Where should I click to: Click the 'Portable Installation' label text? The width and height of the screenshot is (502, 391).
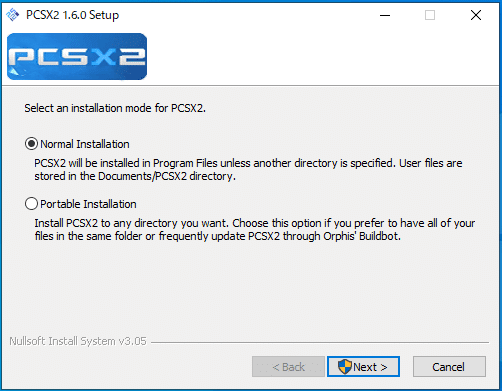coord(88,204)
